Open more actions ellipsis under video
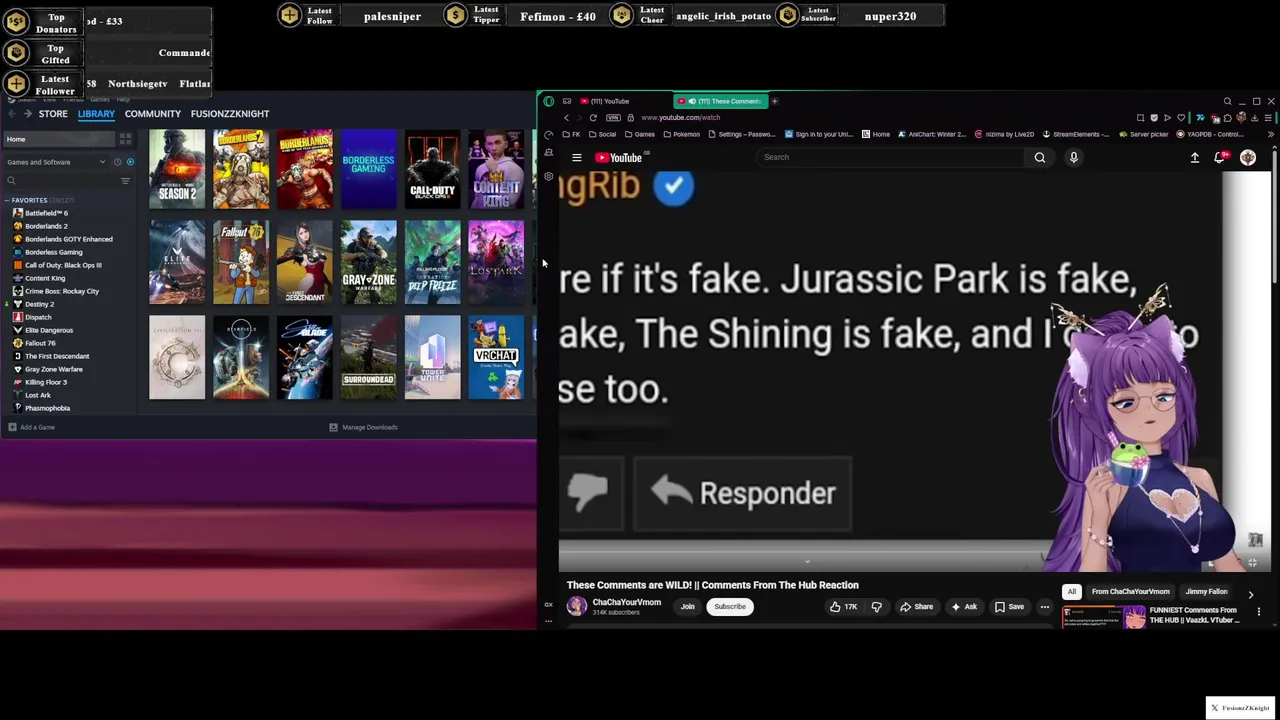The width and height of the screenshot is (1280, 720). click(1045, 606)
